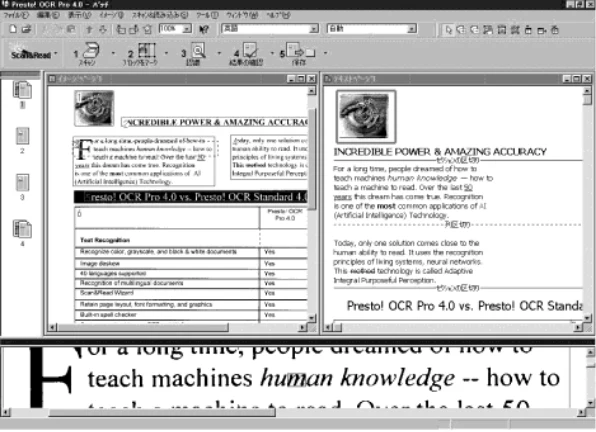Open the ツール(T) menu

(207, 15)
